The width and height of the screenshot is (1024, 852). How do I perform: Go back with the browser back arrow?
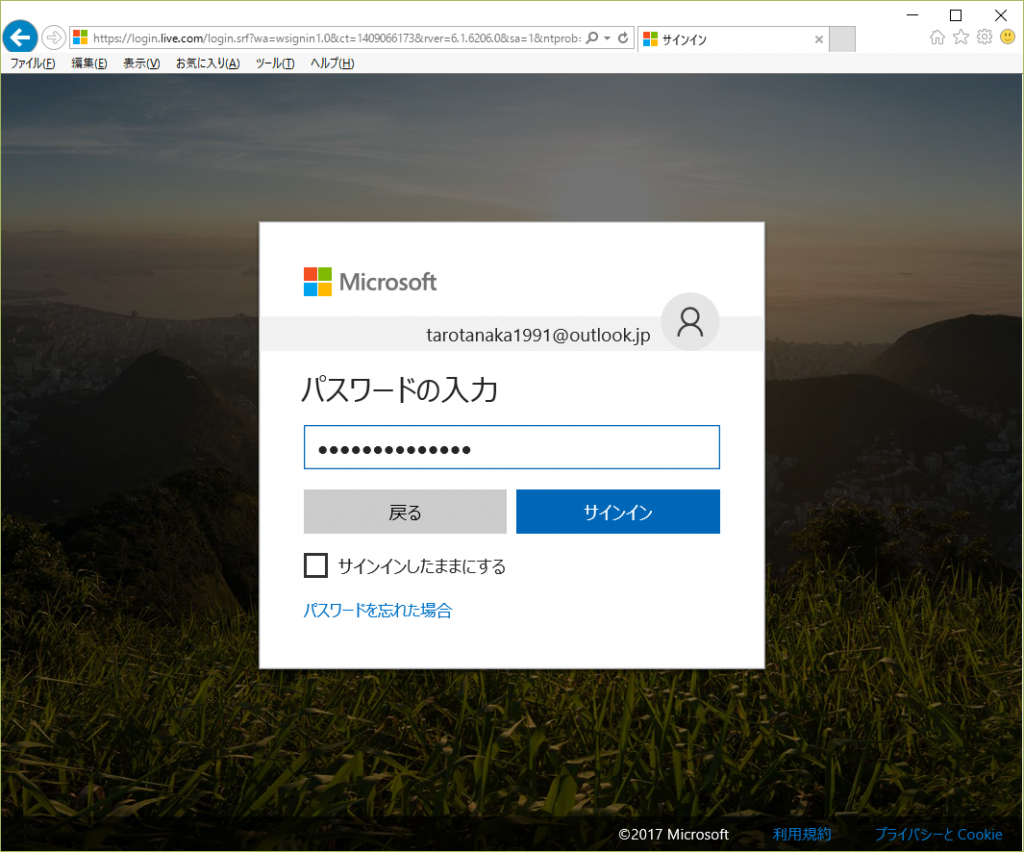tap(20, 37)
